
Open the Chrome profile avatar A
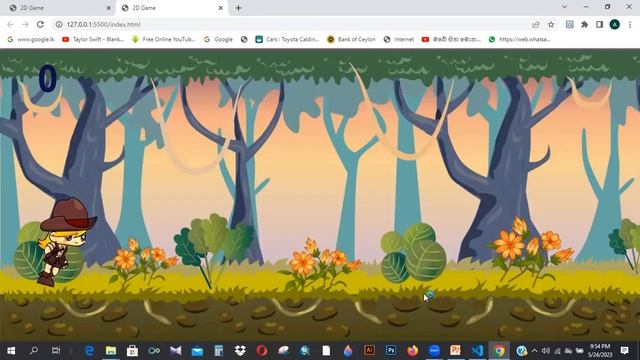[615, 24]
